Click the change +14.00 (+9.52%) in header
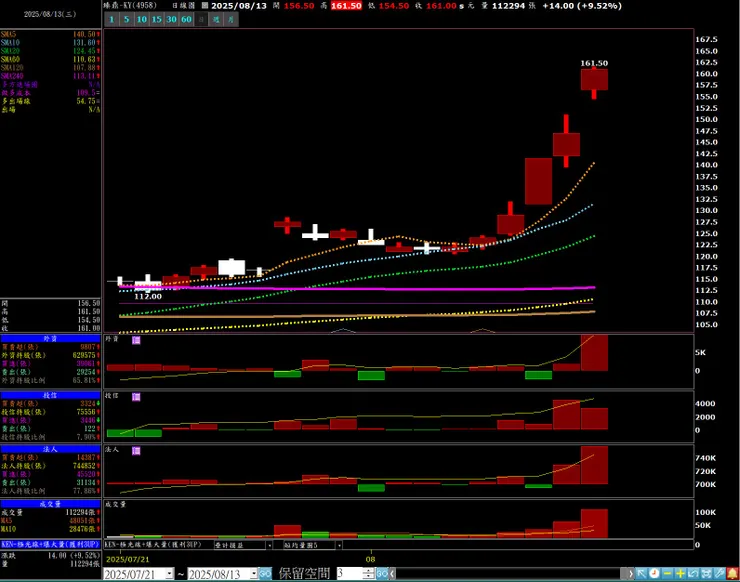Image resolution: width=740 pixels, height=582 pixels. pos(582,6)
